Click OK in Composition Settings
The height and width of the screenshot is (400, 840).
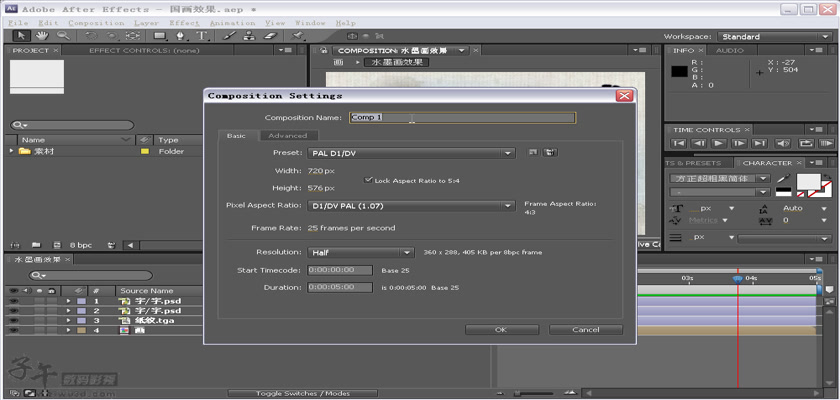[x=500, y=330]
